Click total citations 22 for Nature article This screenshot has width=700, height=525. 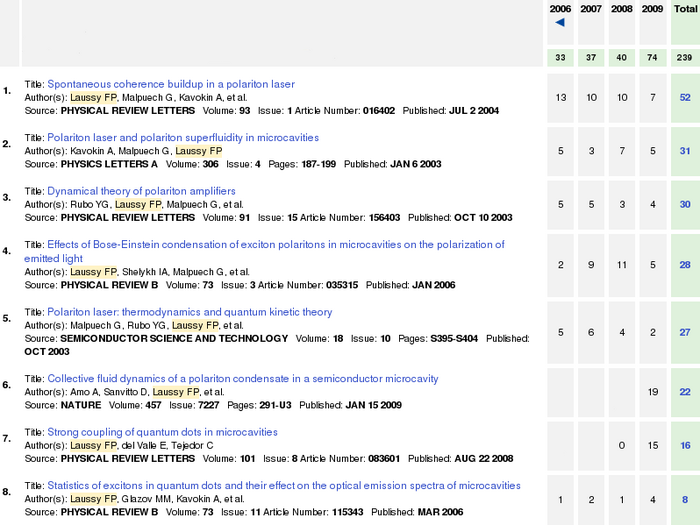coord(685,392)
